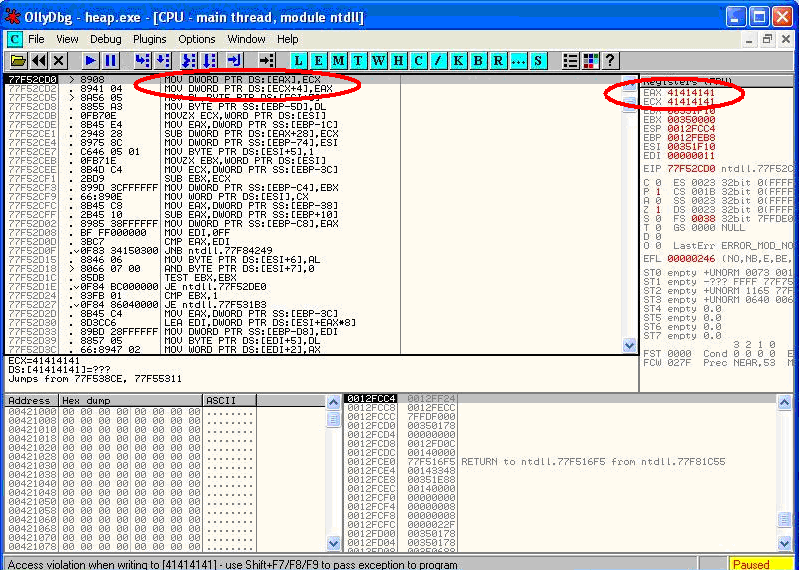This screenshot has height=571, width=799.
Task: Execute till return toolbar icon
Action: 234,61
